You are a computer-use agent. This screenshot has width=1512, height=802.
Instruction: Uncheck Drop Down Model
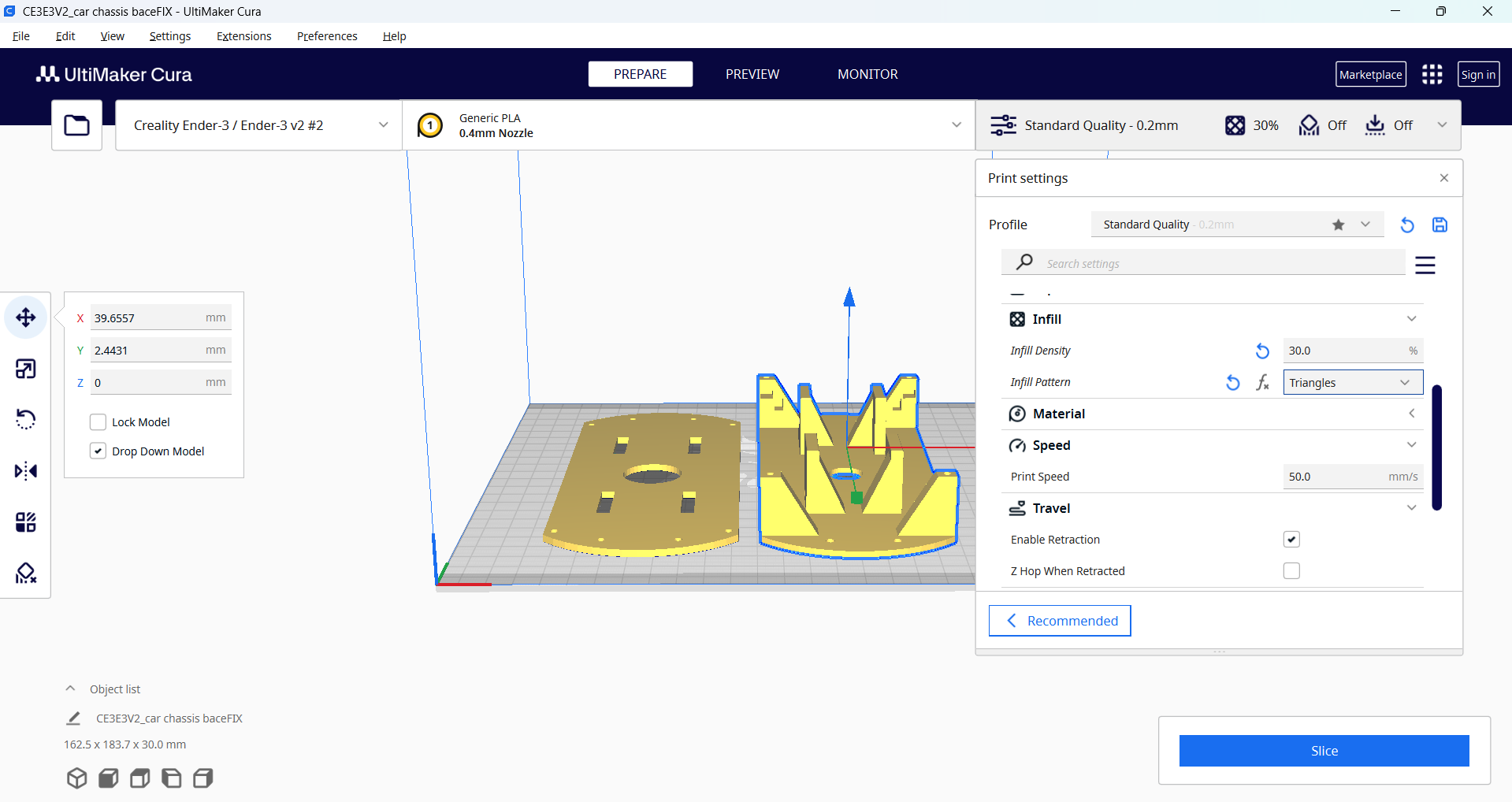[x=98, y=451]
